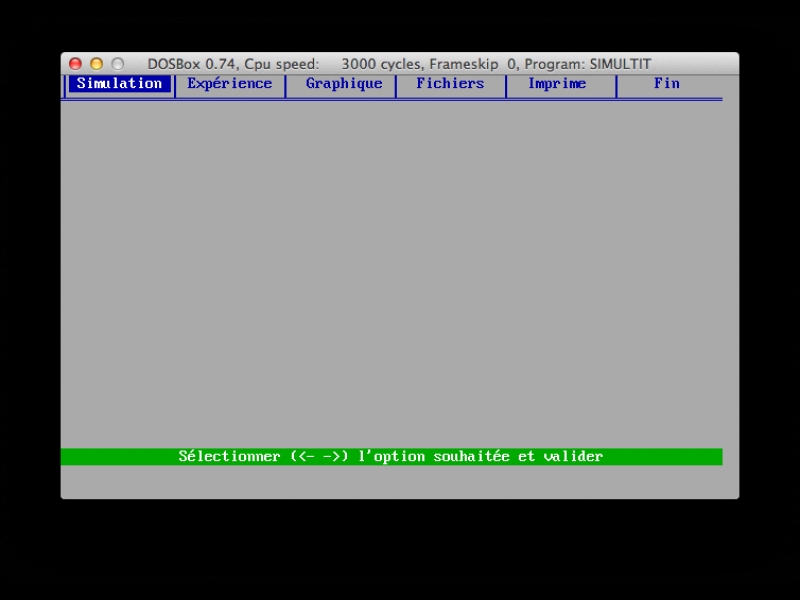Click the gray zoom window button
800x600 pixels.
117,64
